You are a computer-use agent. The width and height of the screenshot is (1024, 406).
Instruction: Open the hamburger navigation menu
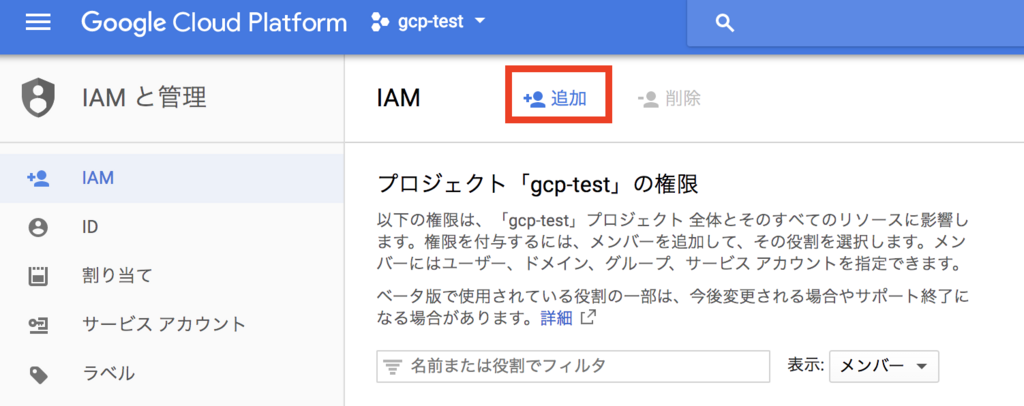(x=38, y=22)
